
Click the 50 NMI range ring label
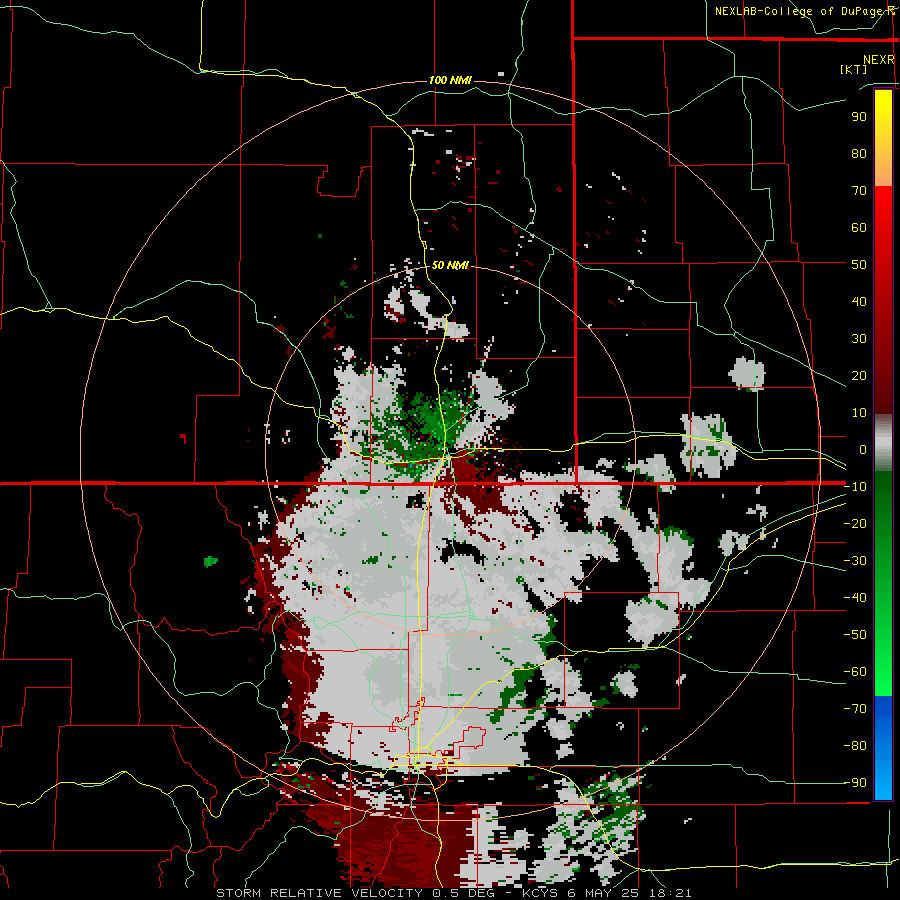pyautogui.click(x=450, y=265)
